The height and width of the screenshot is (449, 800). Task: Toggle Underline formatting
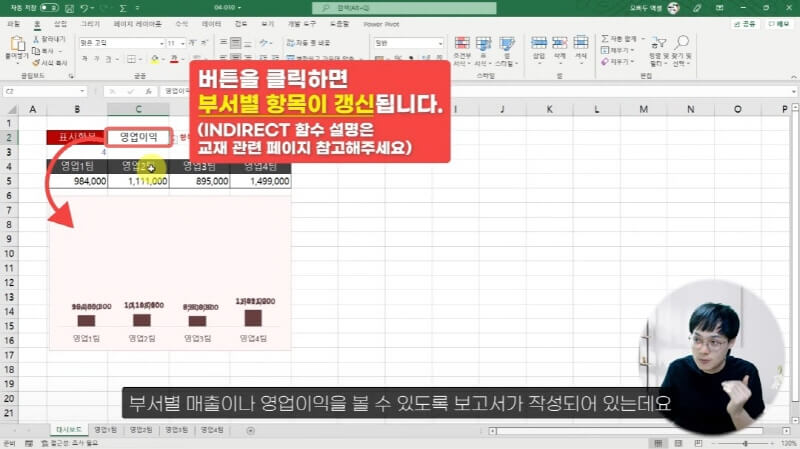click(108, 60)
